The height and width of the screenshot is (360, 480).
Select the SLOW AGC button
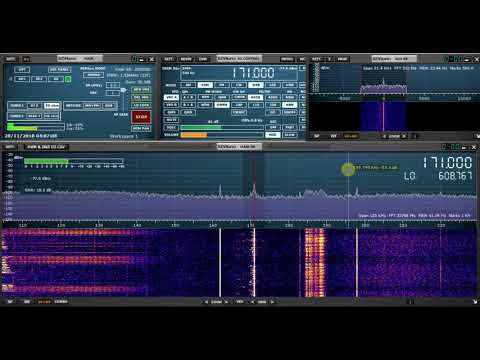point(290,135)
